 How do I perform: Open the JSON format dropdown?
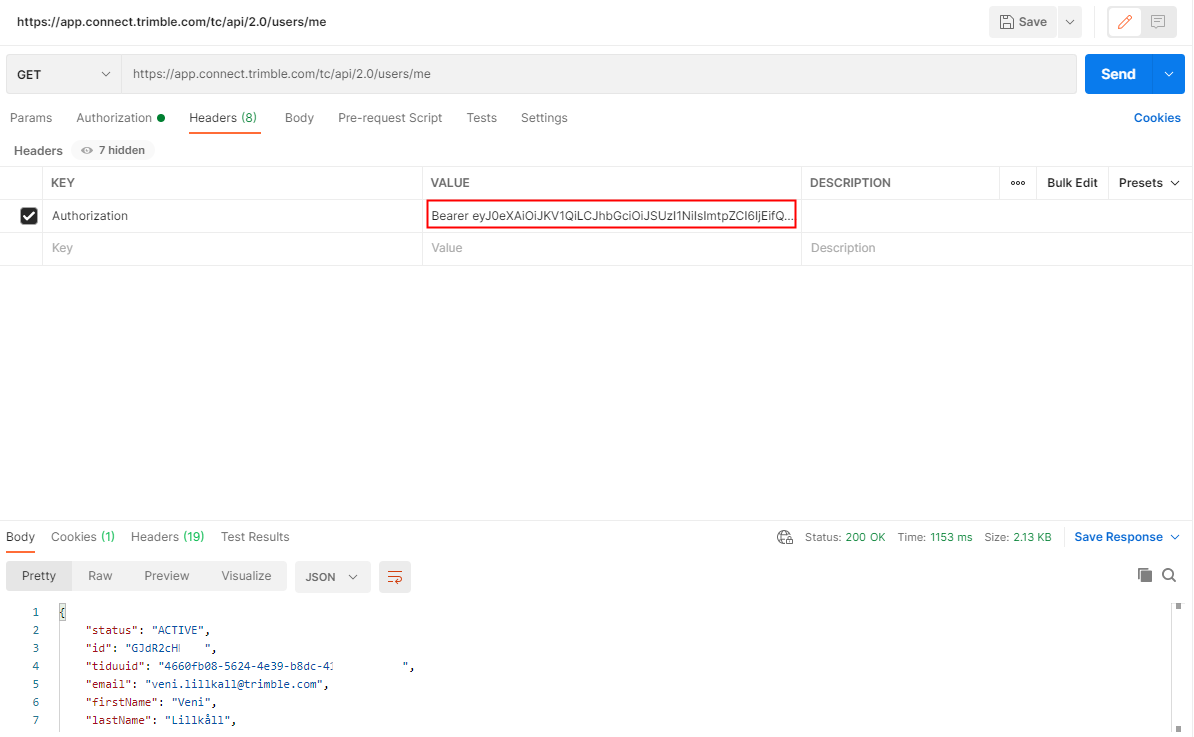332,577
